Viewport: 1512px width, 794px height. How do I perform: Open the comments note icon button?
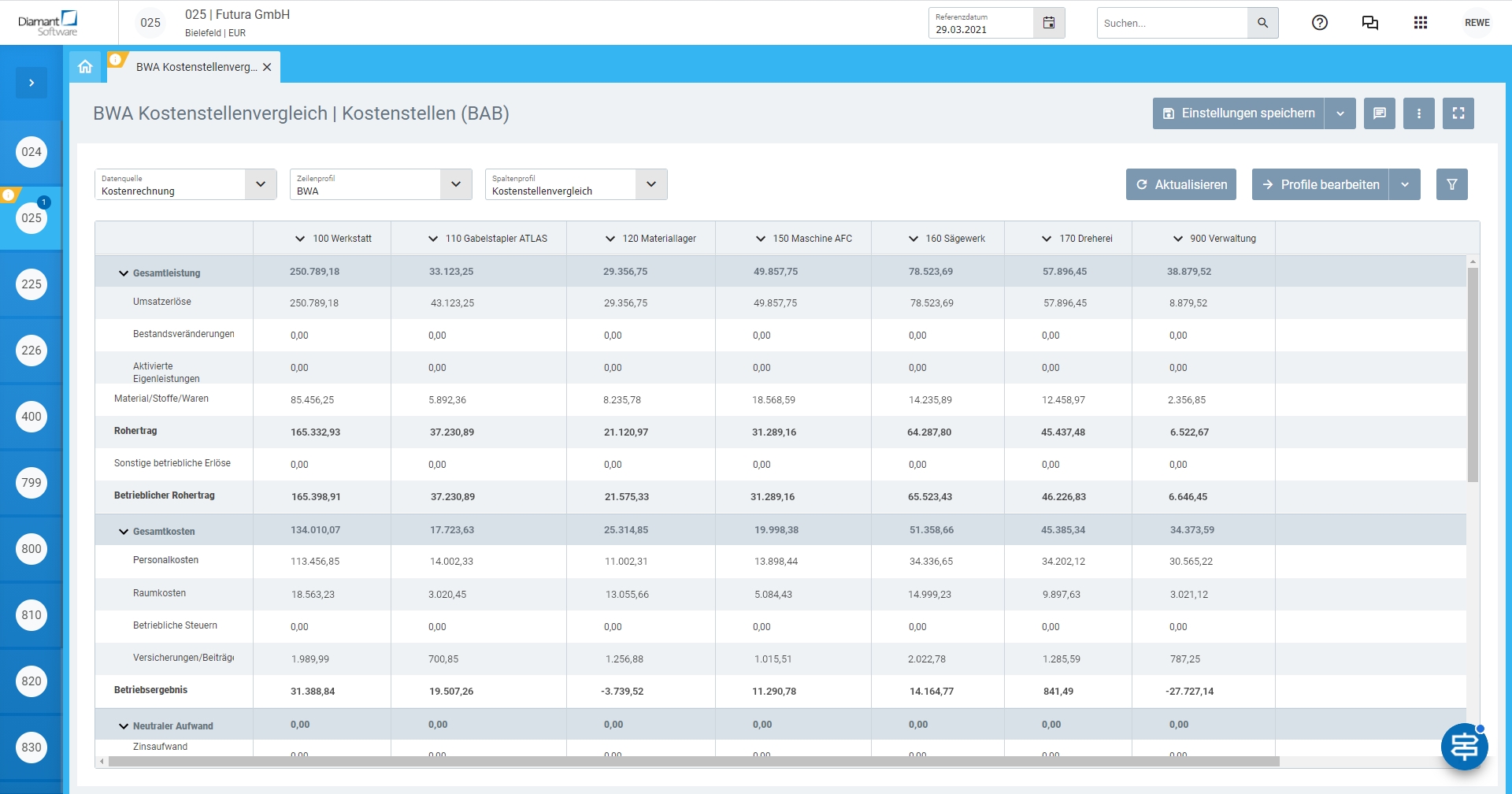point(1380,113)
